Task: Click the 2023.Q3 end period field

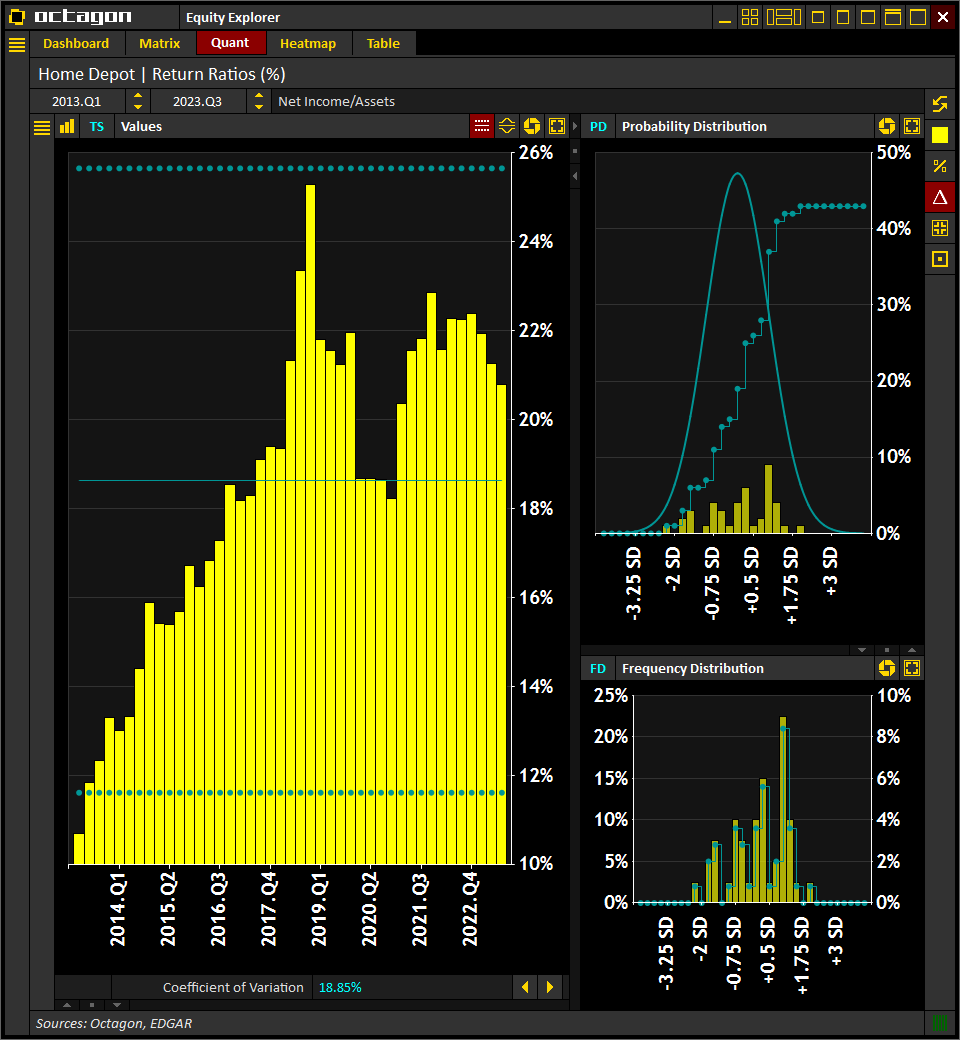Action: point(198,101)
